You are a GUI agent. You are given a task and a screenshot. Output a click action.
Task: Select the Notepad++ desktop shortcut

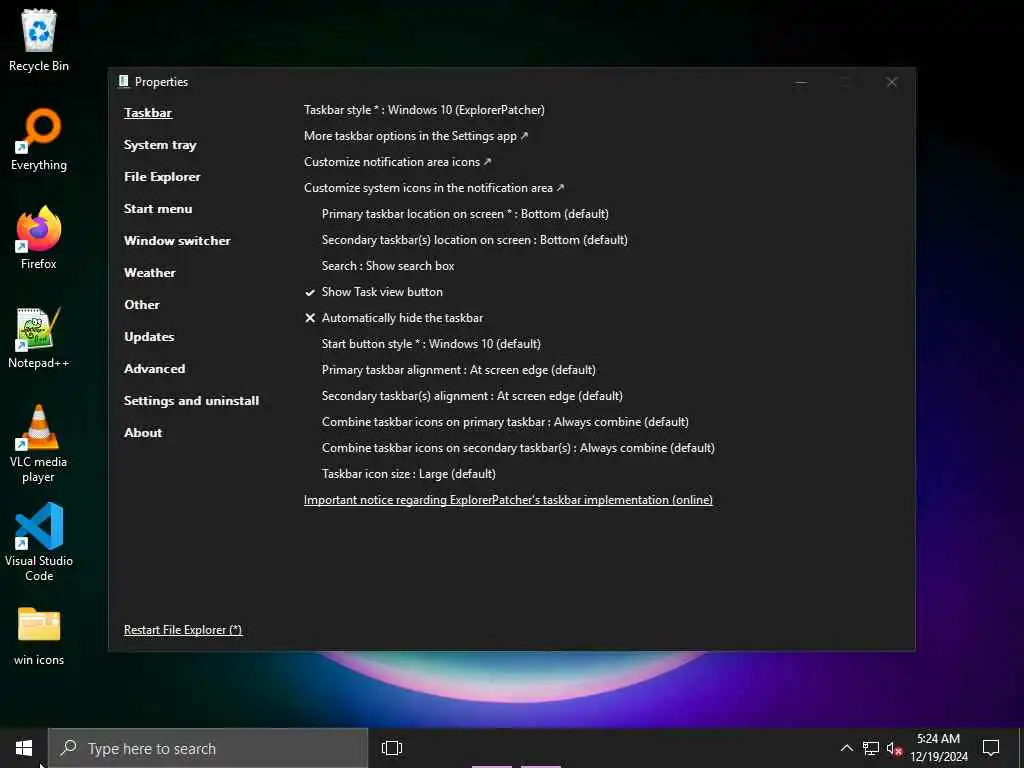[39, 338]
